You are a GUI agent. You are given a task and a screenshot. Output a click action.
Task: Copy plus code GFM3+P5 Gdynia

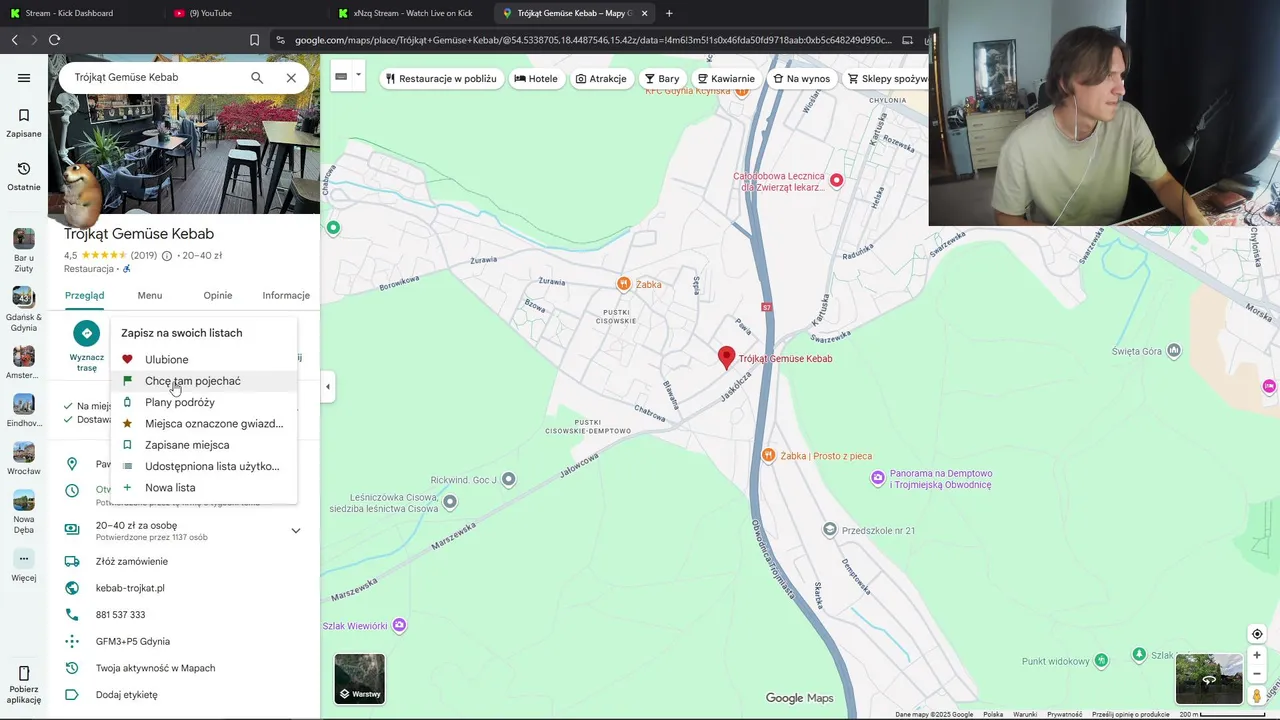pyautogui.click(x=133, y=642)
